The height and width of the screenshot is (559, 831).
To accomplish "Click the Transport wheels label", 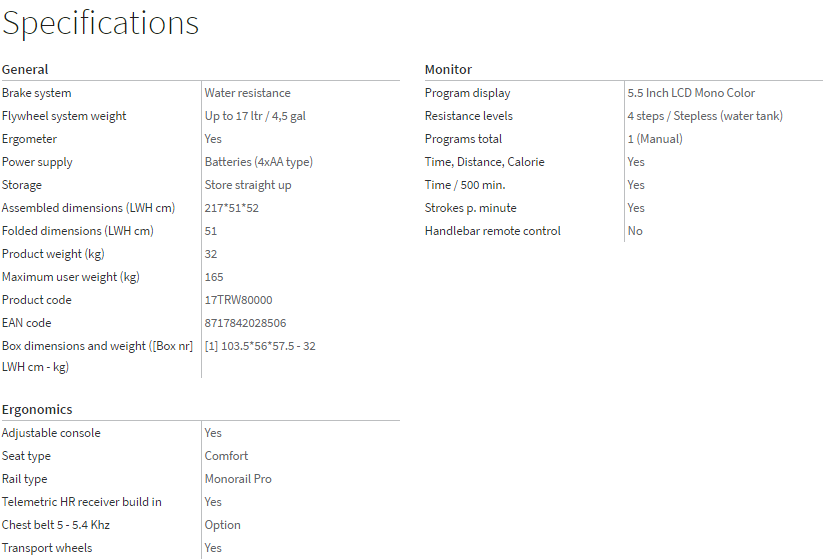I will click(x=47, y=548).
